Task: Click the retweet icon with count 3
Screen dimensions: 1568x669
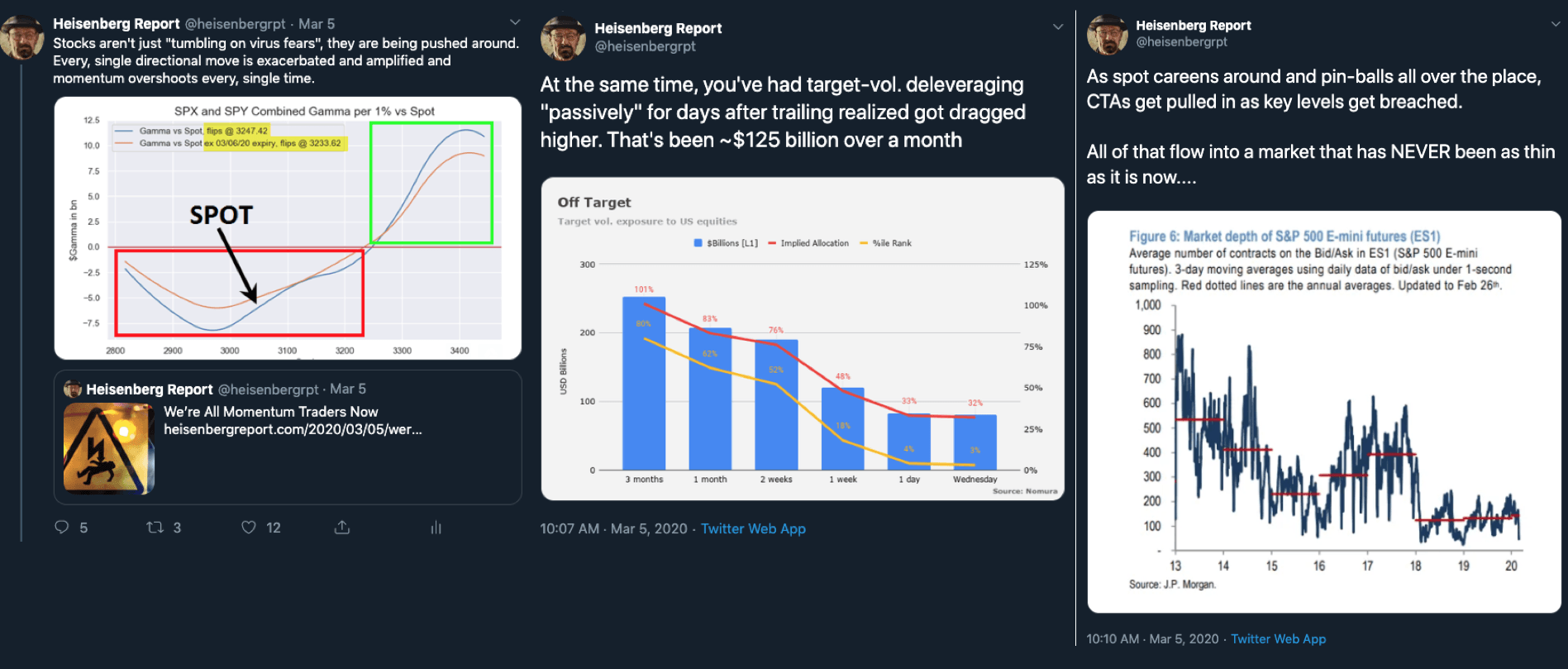Action: [155, 527]
